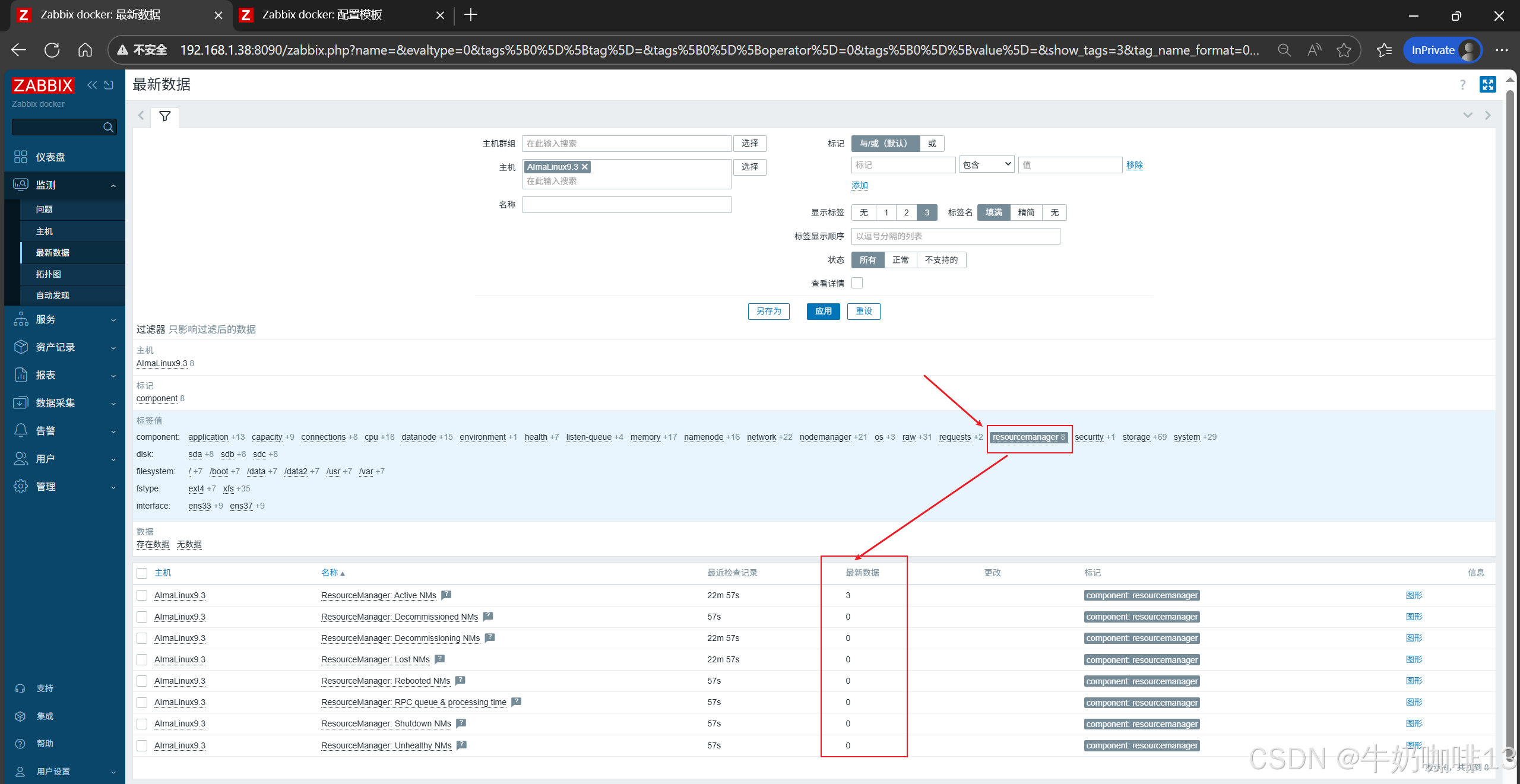Remove AlmaLinux9.3 host tag with X
The height and width of the screenshot is (784, 1520).
(585, 167)
